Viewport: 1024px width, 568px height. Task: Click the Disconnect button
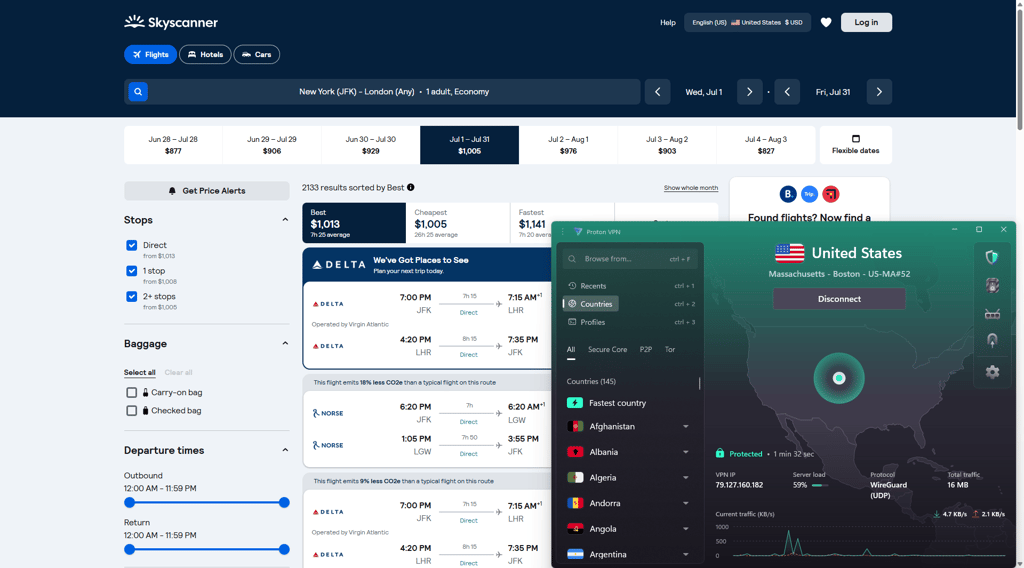click(x=839, y=299)
